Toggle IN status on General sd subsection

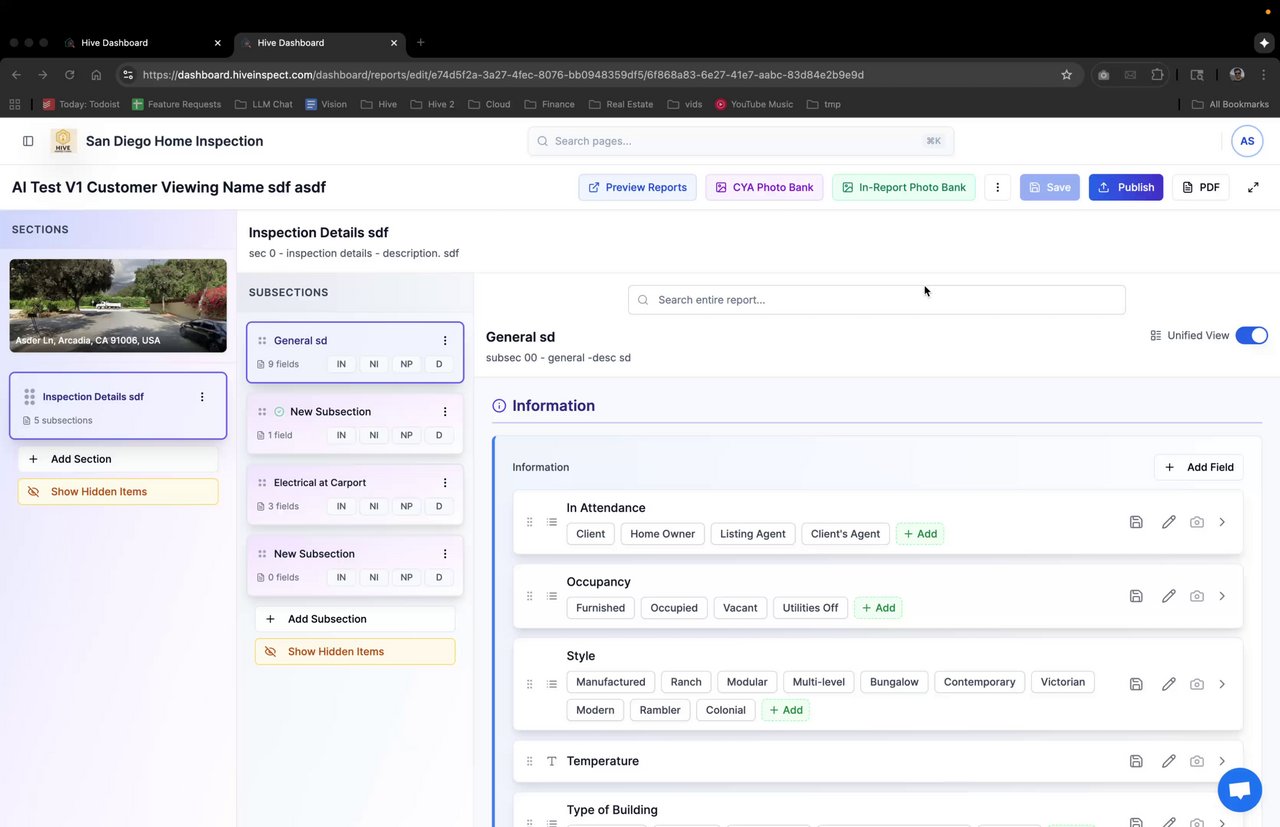click(x=341, y=364)
